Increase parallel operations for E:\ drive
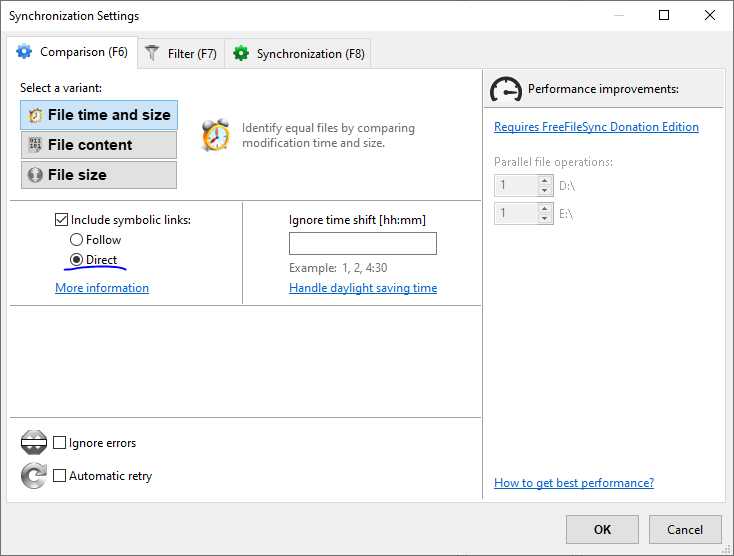This screenshot has width=734, height=556. (544, 209)
